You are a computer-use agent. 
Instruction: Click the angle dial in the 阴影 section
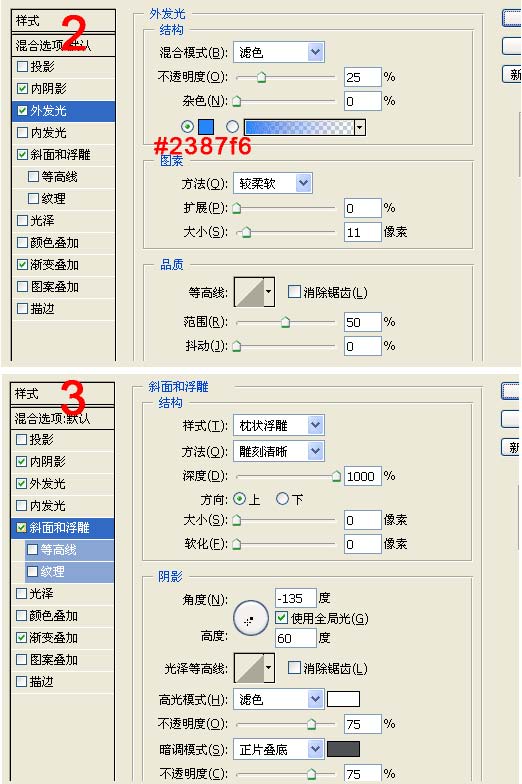pos(250,618)
